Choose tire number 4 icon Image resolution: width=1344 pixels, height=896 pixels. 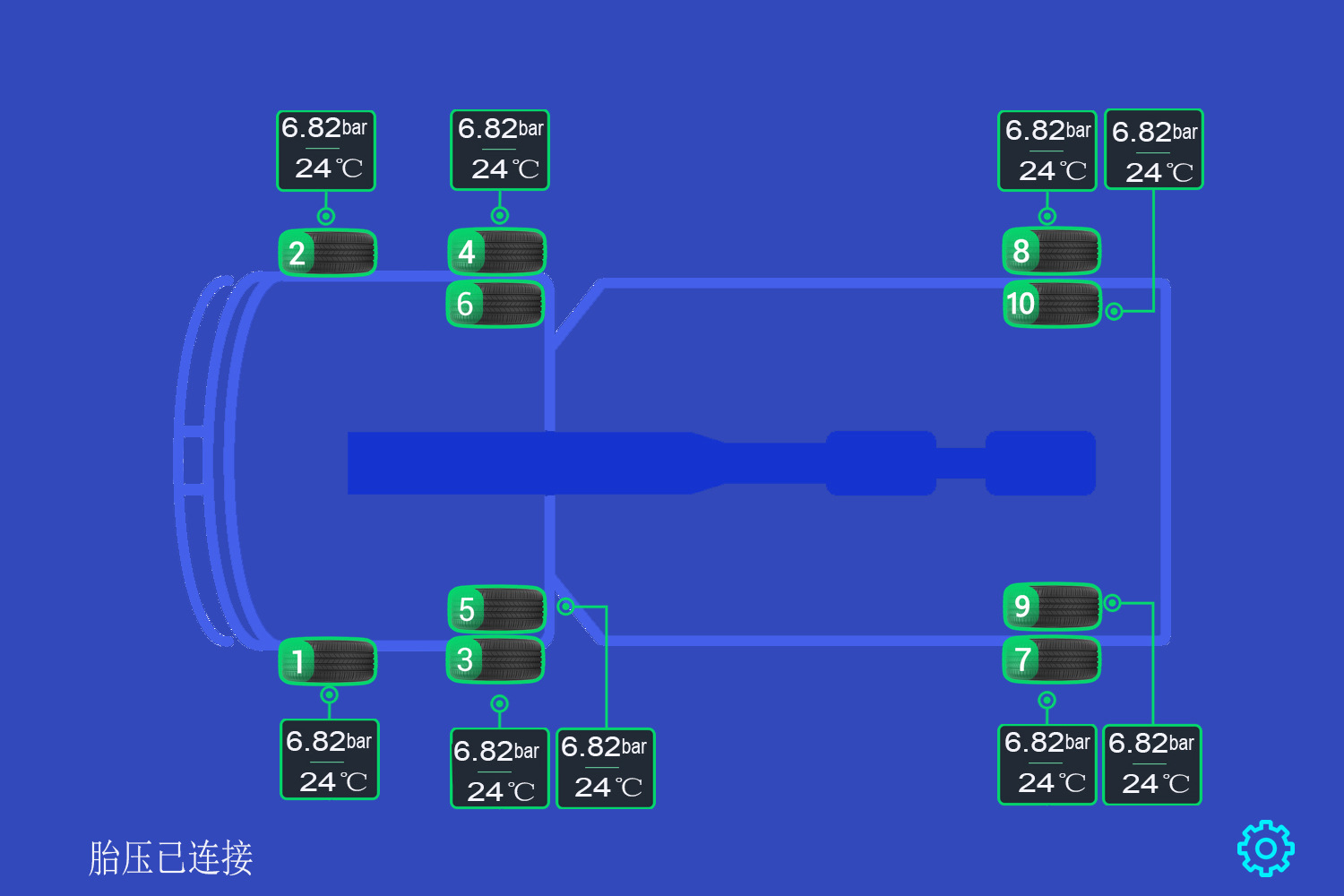(496, 251)
